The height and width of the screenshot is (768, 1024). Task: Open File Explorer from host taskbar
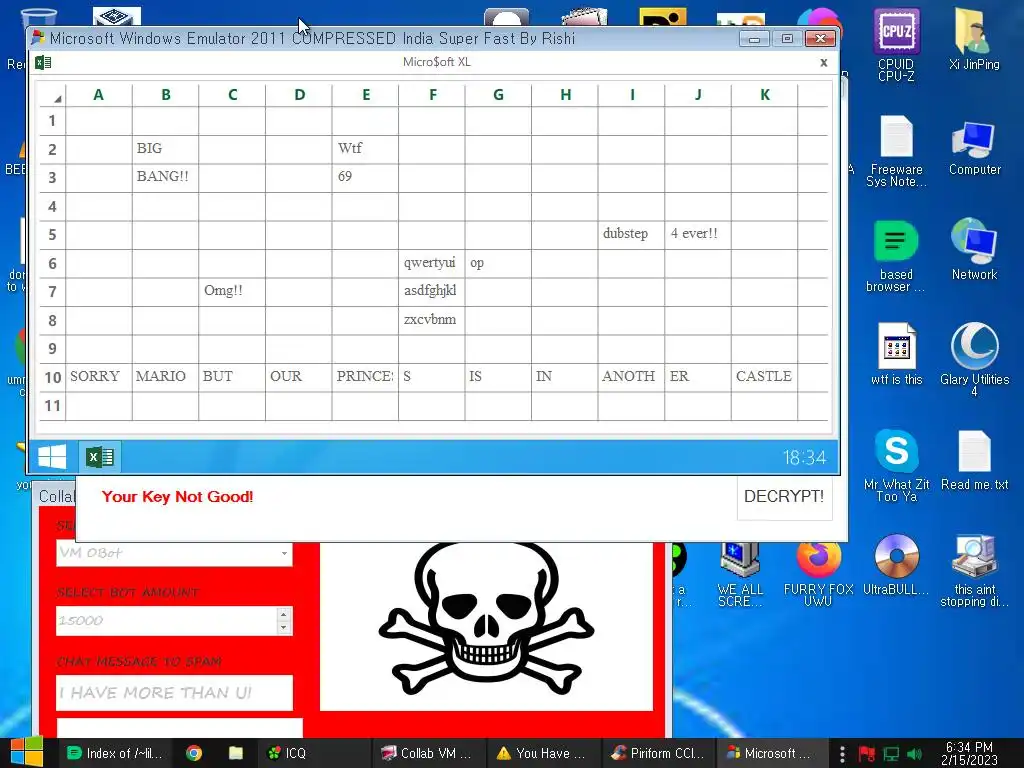click(x=236, y=753)
